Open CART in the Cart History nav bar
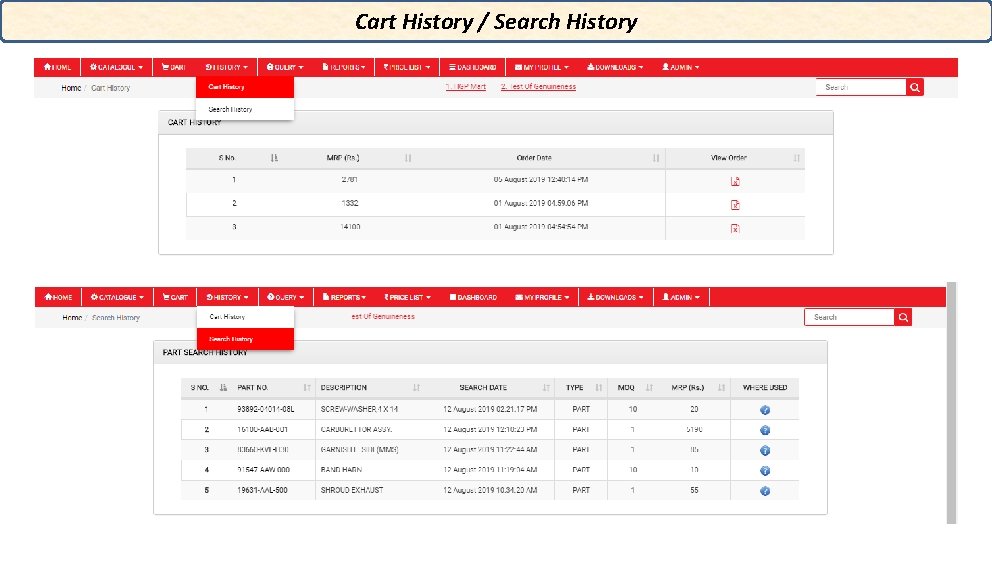The height and width of the screenshot is (567, 992). click(x=173, y=67)
